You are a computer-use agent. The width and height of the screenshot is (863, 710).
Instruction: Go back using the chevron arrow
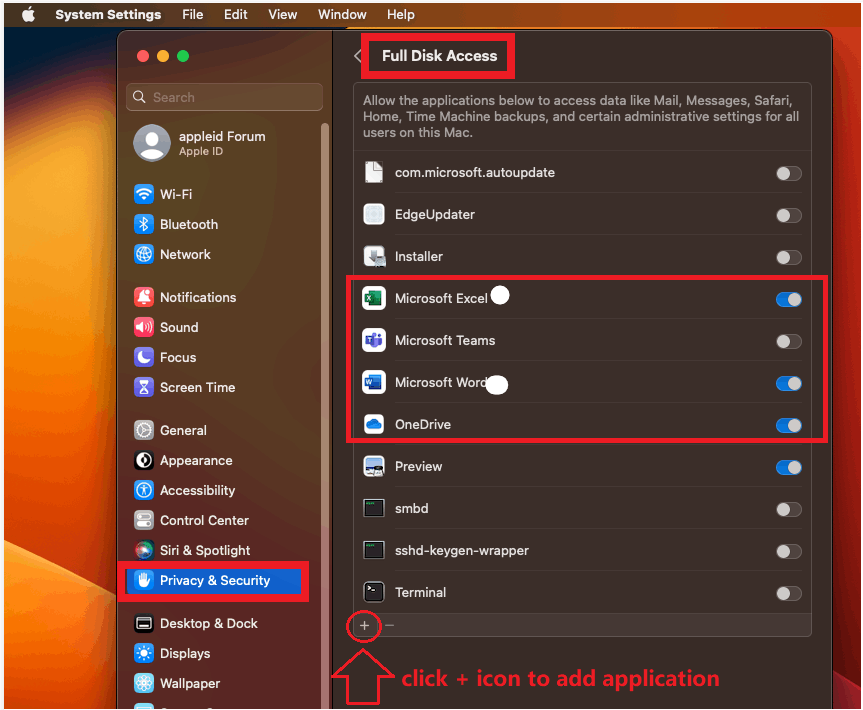click(357, 56)
